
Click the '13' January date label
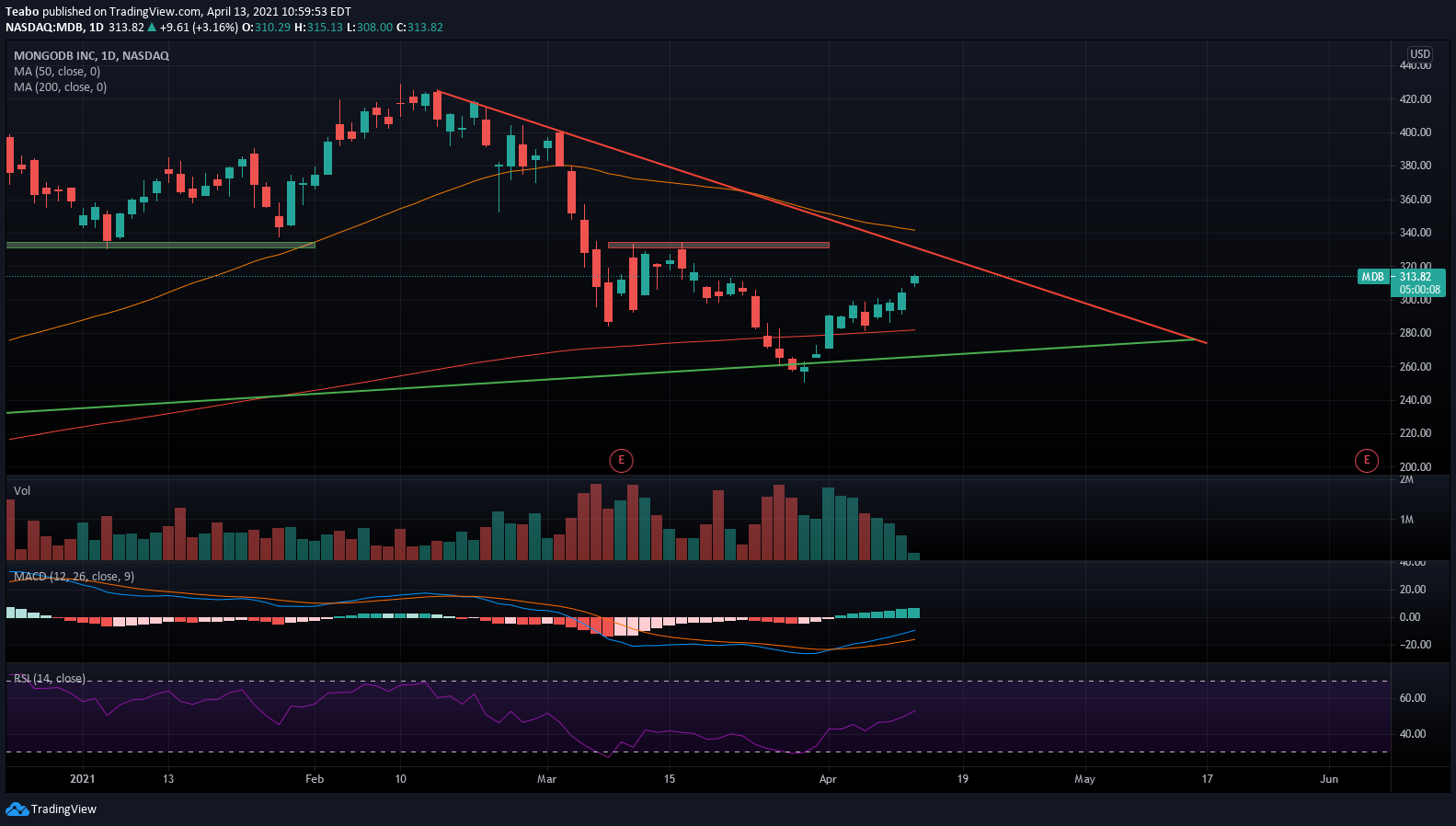168,779
